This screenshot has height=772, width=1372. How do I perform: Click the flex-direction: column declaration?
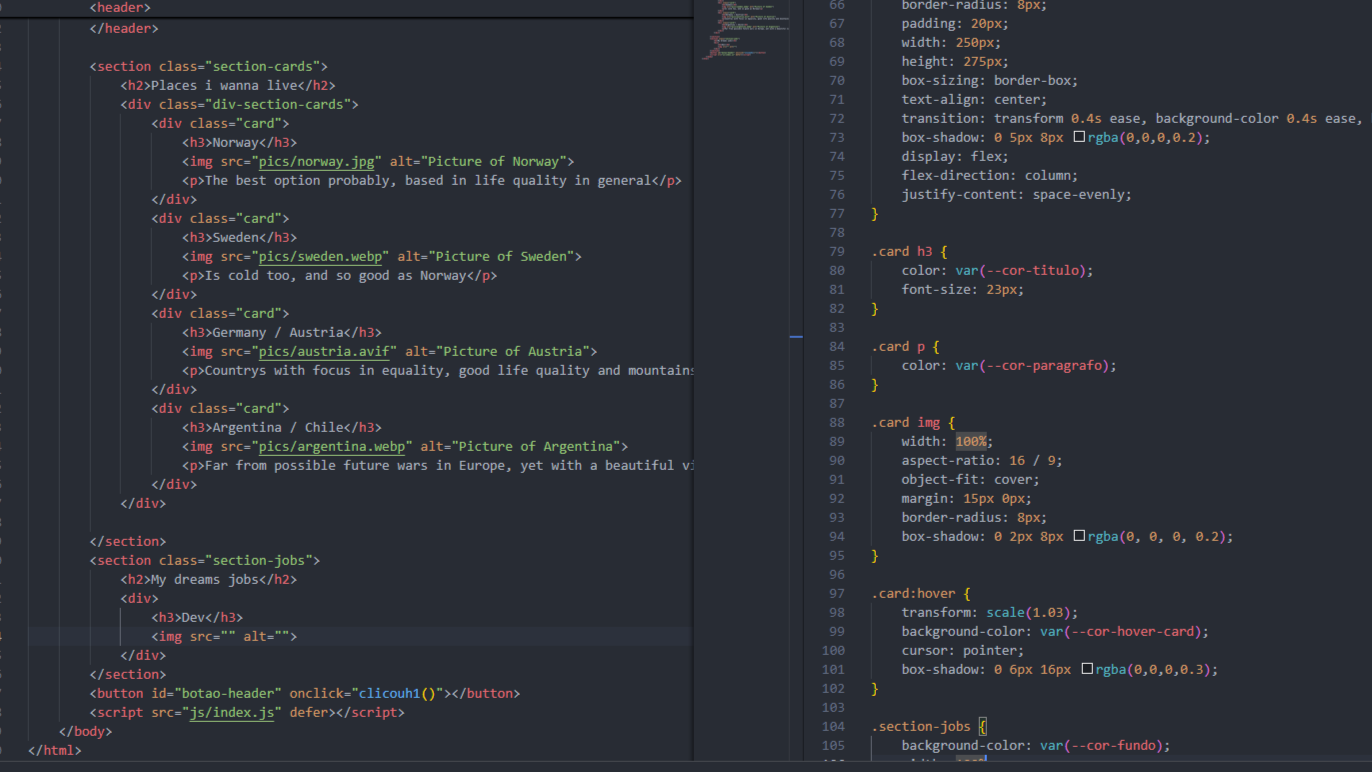tap(990, 175)
